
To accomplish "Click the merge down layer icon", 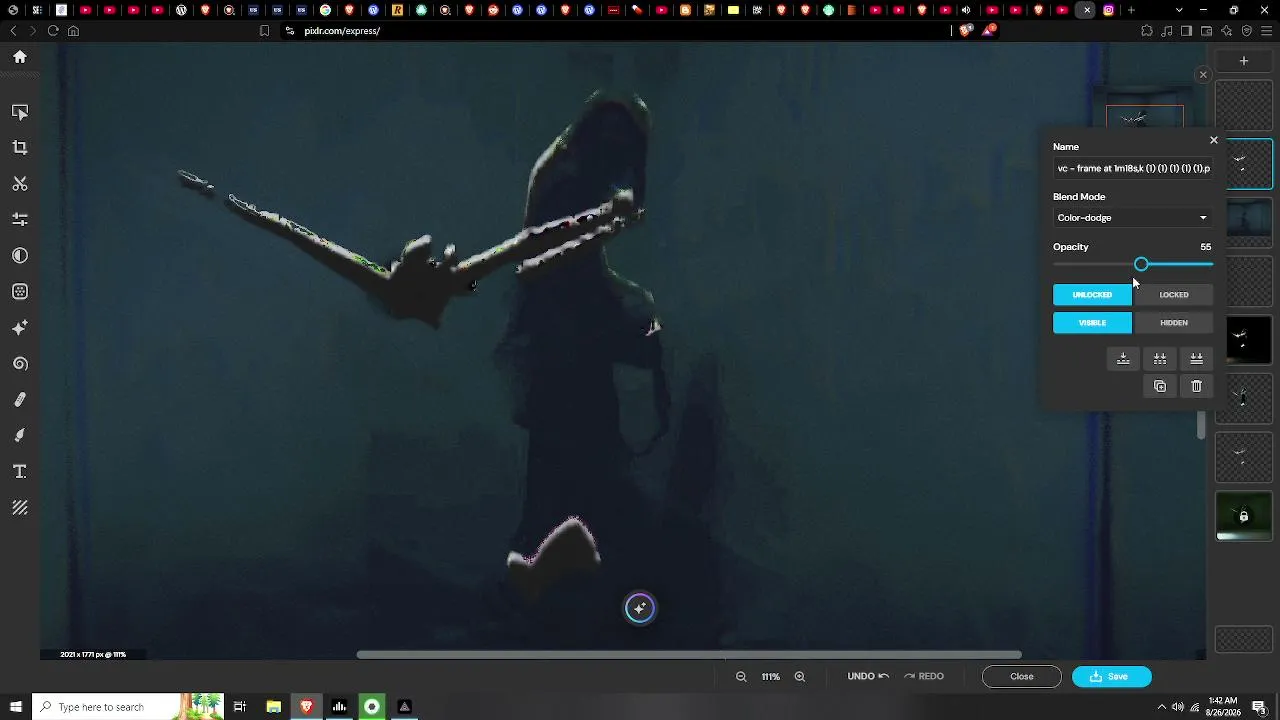I will [1123, 359].
